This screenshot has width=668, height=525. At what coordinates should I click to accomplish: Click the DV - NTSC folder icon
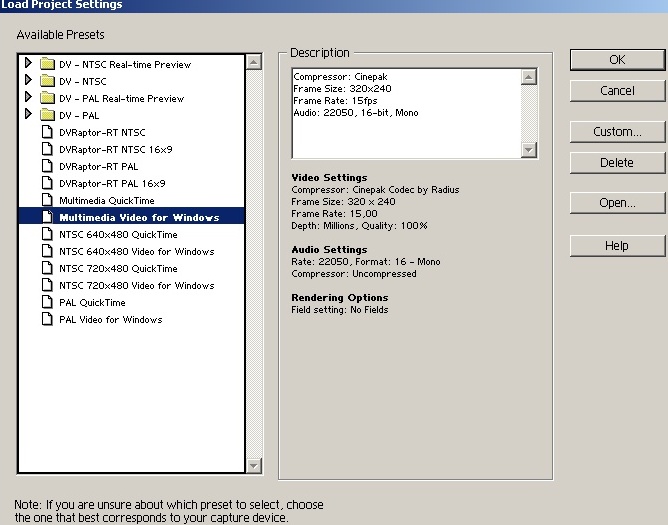pos(47,81)
